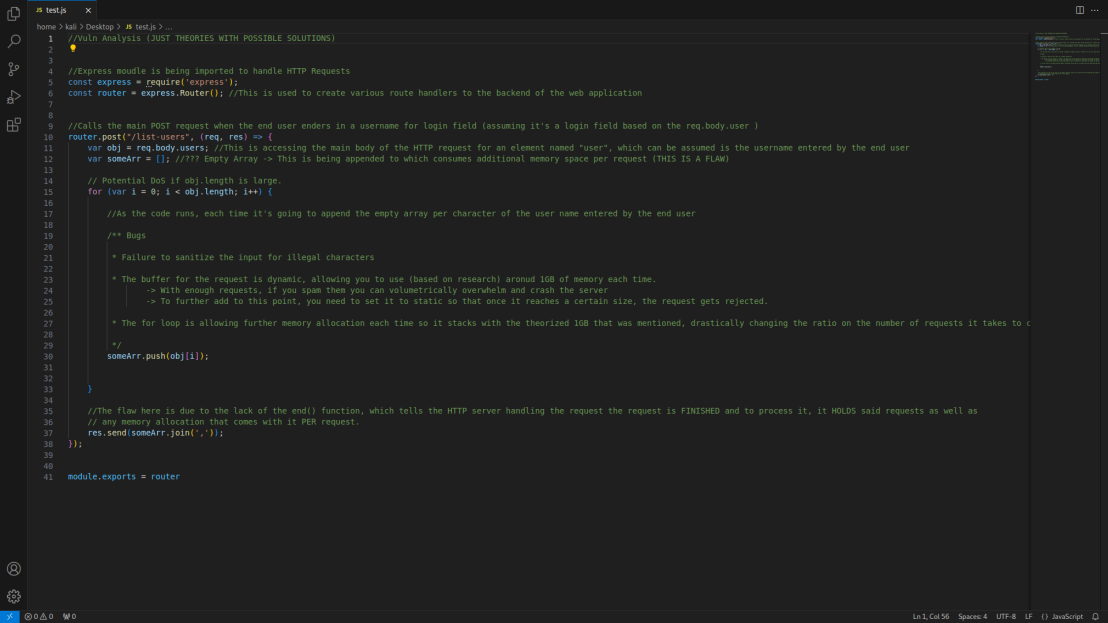Image resolution: width=1108 pixels, height=623 pixels.
Task: Click the lightbulb code action icon
Action: (73, 48)
